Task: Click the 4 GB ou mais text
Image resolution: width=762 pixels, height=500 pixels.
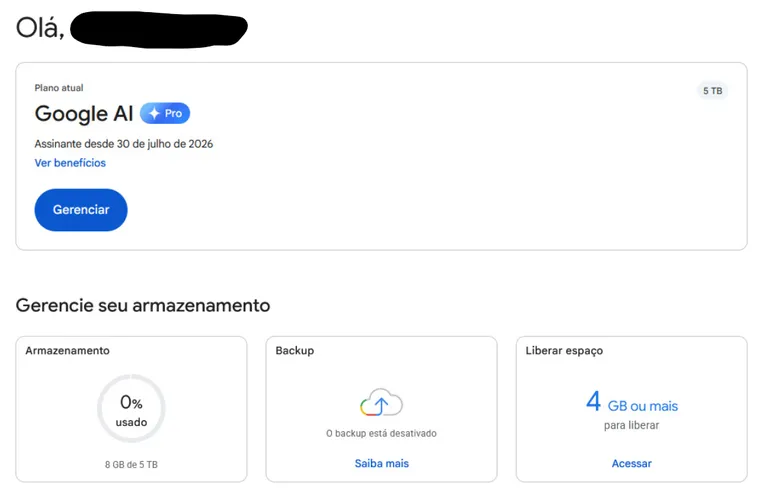Action: (632, 402)
